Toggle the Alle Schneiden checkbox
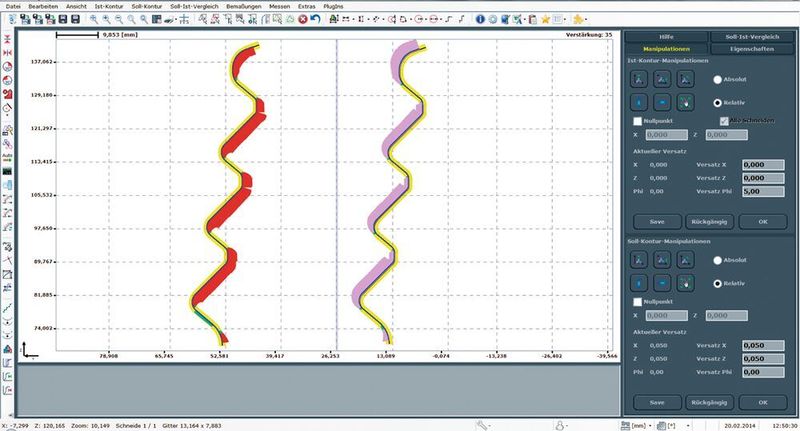Image resolution: width=800 pixels, height=431 pixels. tap(724, 121)
